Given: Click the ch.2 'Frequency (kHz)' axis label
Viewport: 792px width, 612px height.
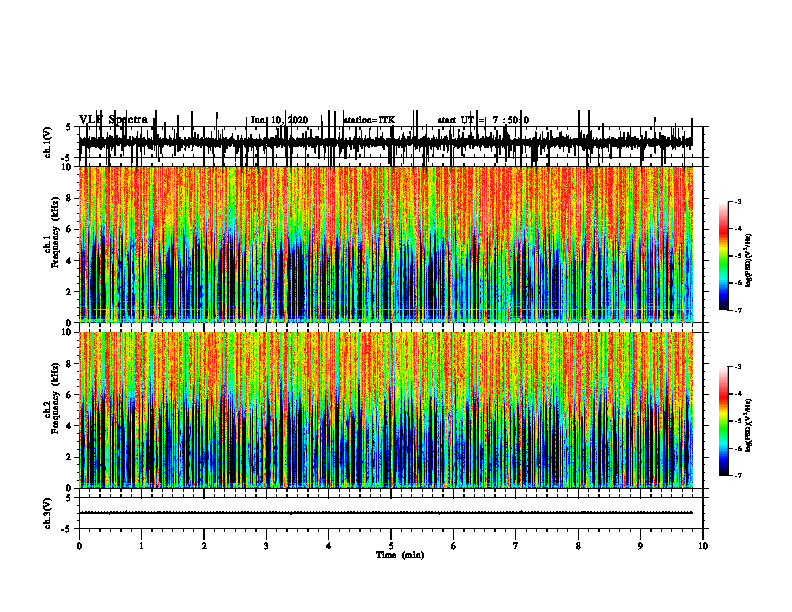Looking at the screenshot, I should 55,398.
